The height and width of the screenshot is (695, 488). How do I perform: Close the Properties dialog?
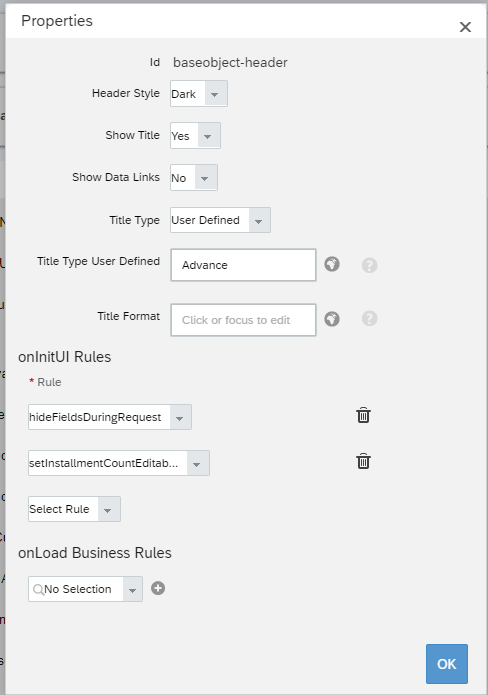(x=465, y=27)
